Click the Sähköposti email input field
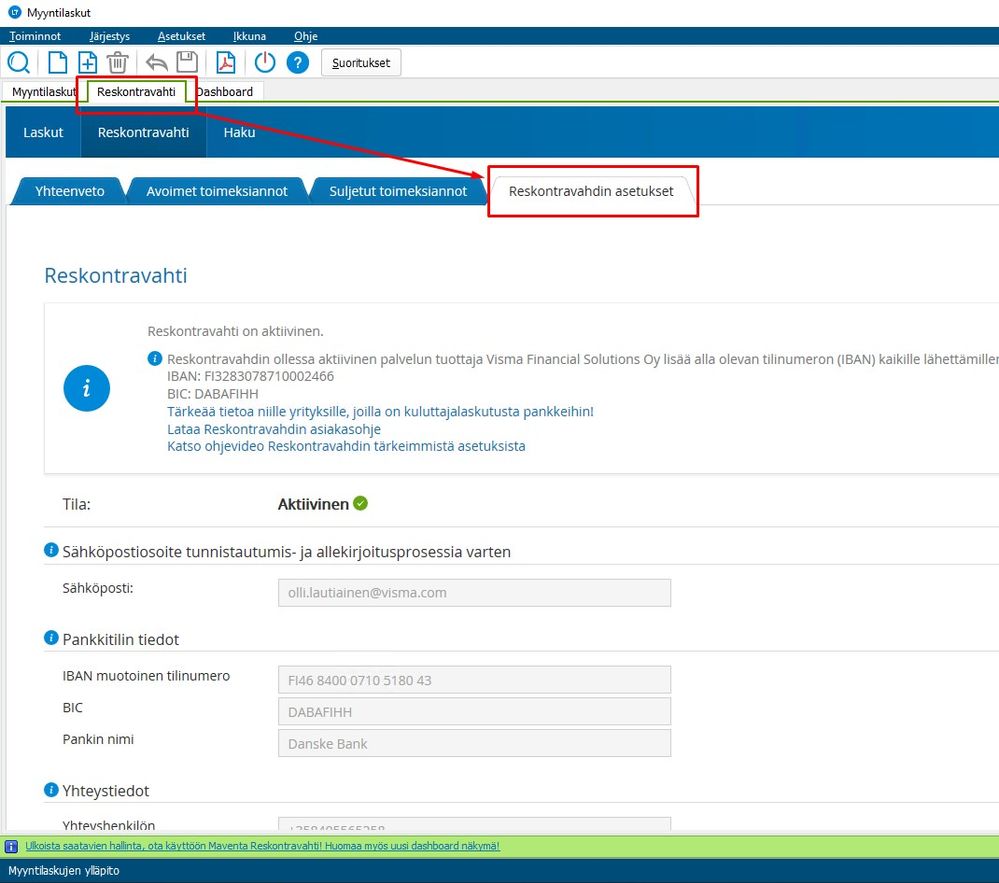This screenshot has height=883, width=999. (475, 592)
